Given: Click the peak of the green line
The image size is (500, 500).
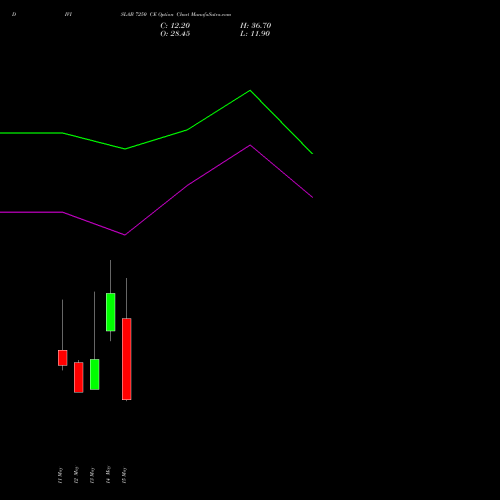Looking at the screenshot, I should pyautogui.click(x=250, y=90).
